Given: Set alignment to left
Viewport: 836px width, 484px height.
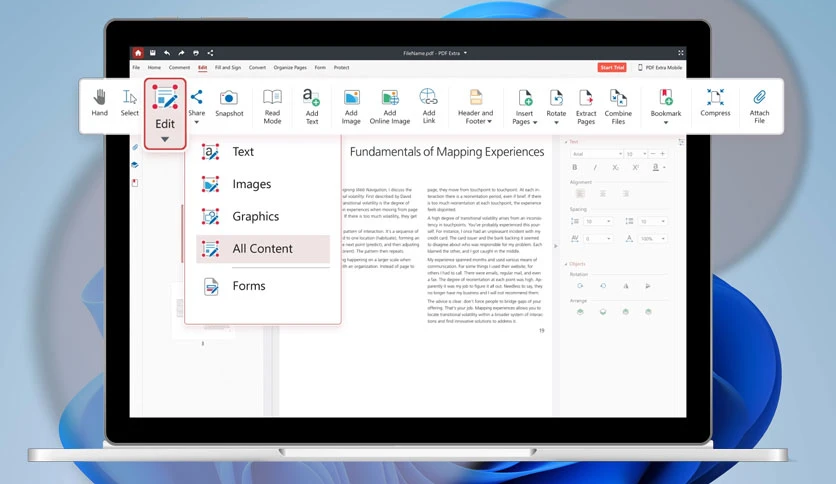Looking at the screenshot, I should [580, 193].
